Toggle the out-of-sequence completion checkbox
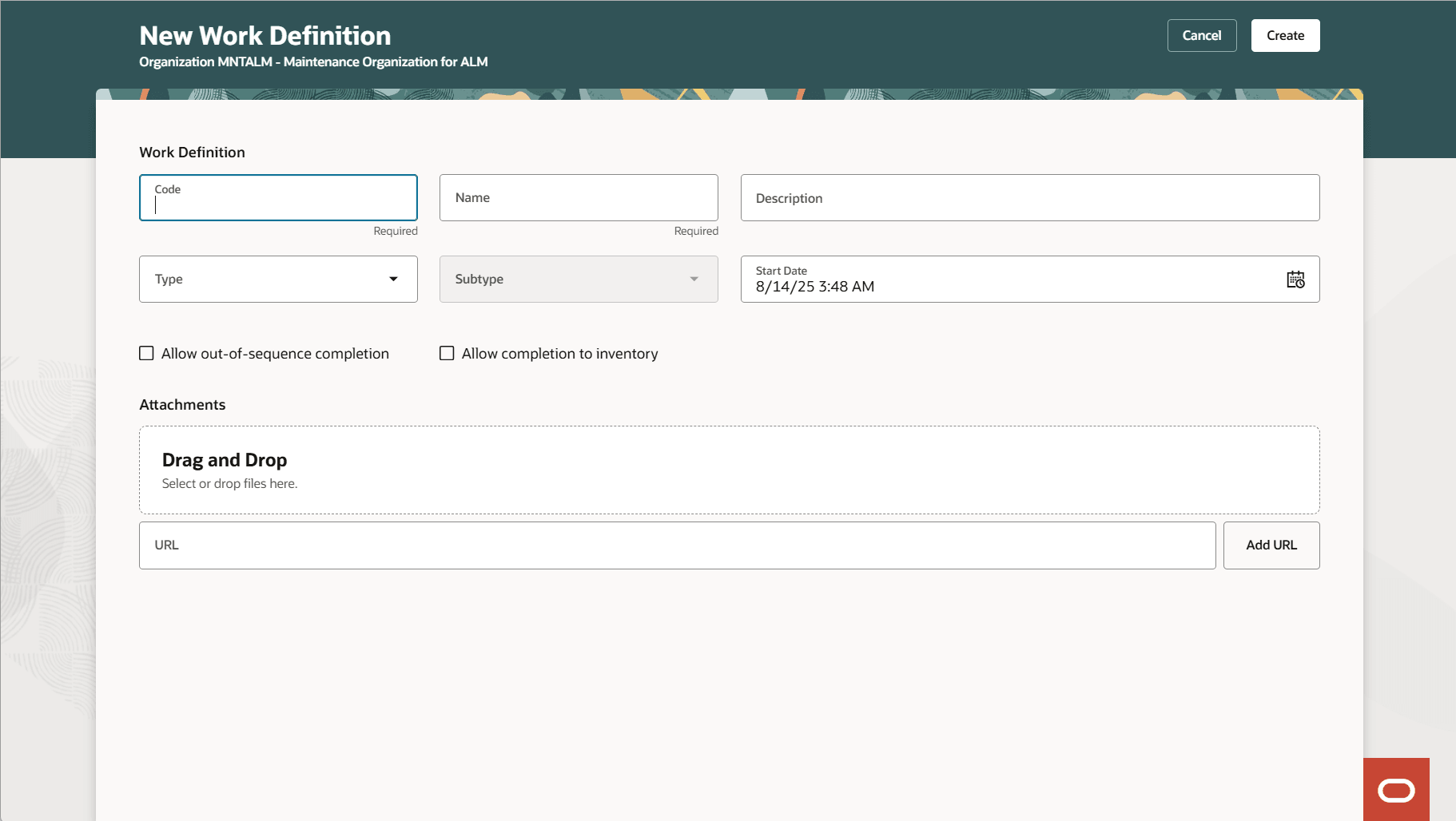Screen dimensions: 1456x821 pos(146,352)
